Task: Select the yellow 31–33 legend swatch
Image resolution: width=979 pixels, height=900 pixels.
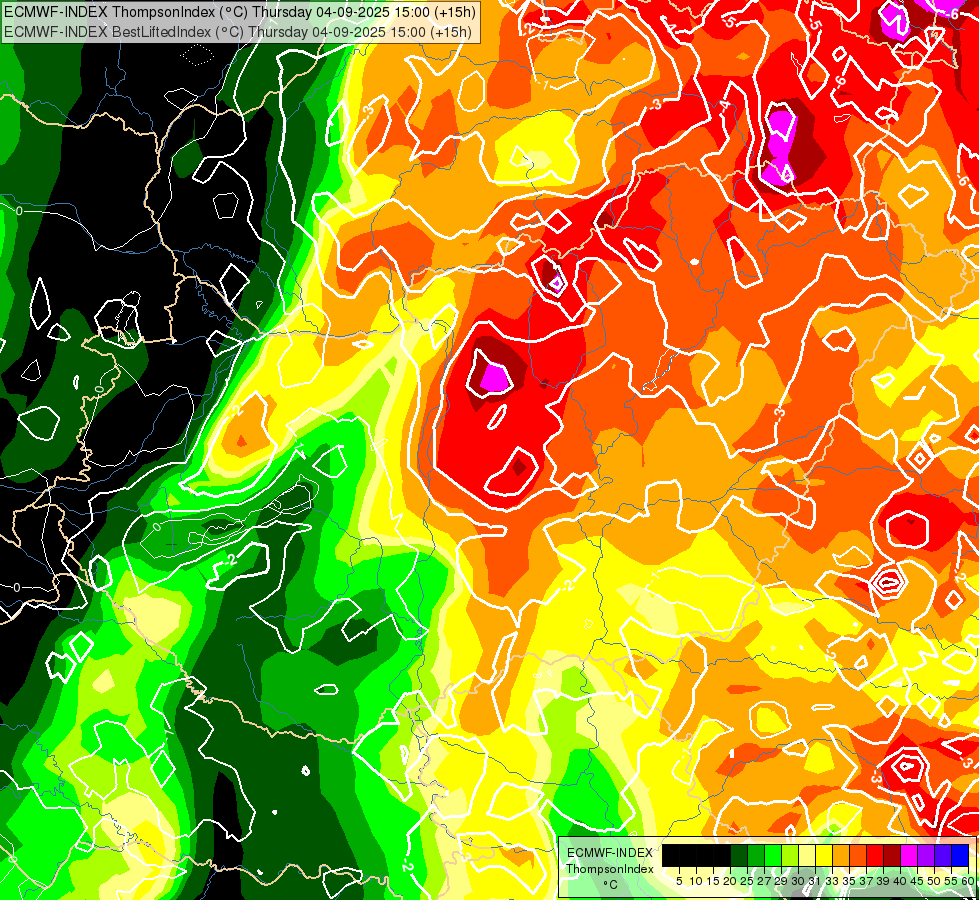Action: tap(824, 855)
